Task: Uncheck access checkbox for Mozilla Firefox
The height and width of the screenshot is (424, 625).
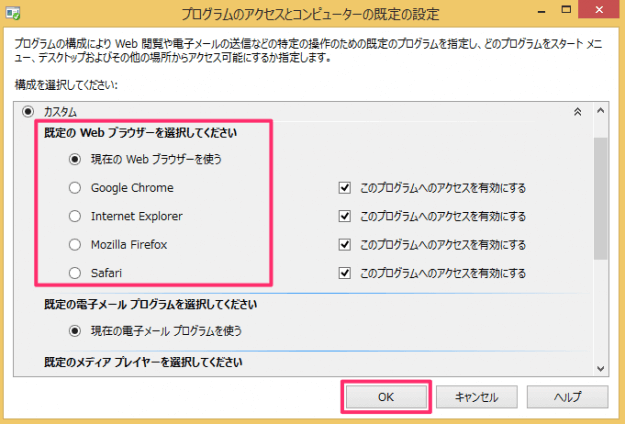Action: tap(345, 244)
